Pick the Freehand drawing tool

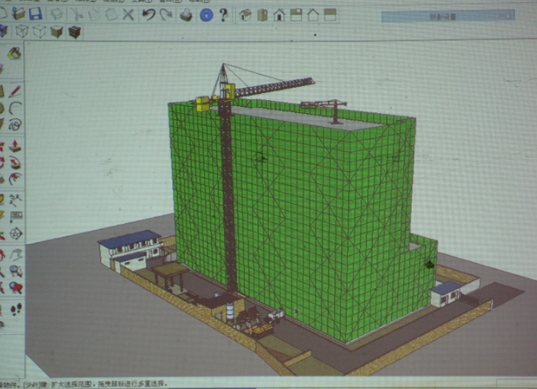click(x=15, y=125)
